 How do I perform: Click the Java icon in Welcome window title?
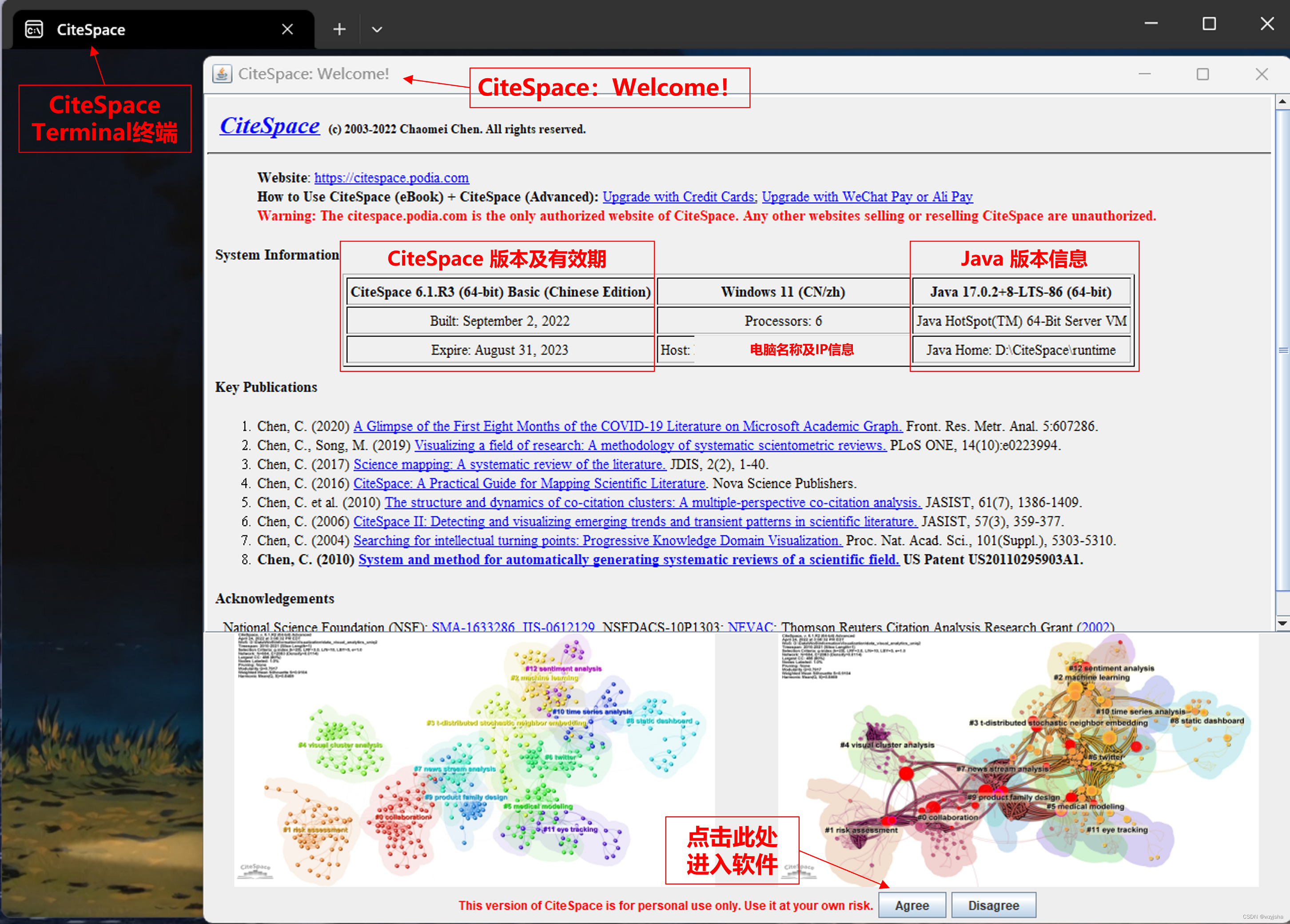[x=222, y=74]
